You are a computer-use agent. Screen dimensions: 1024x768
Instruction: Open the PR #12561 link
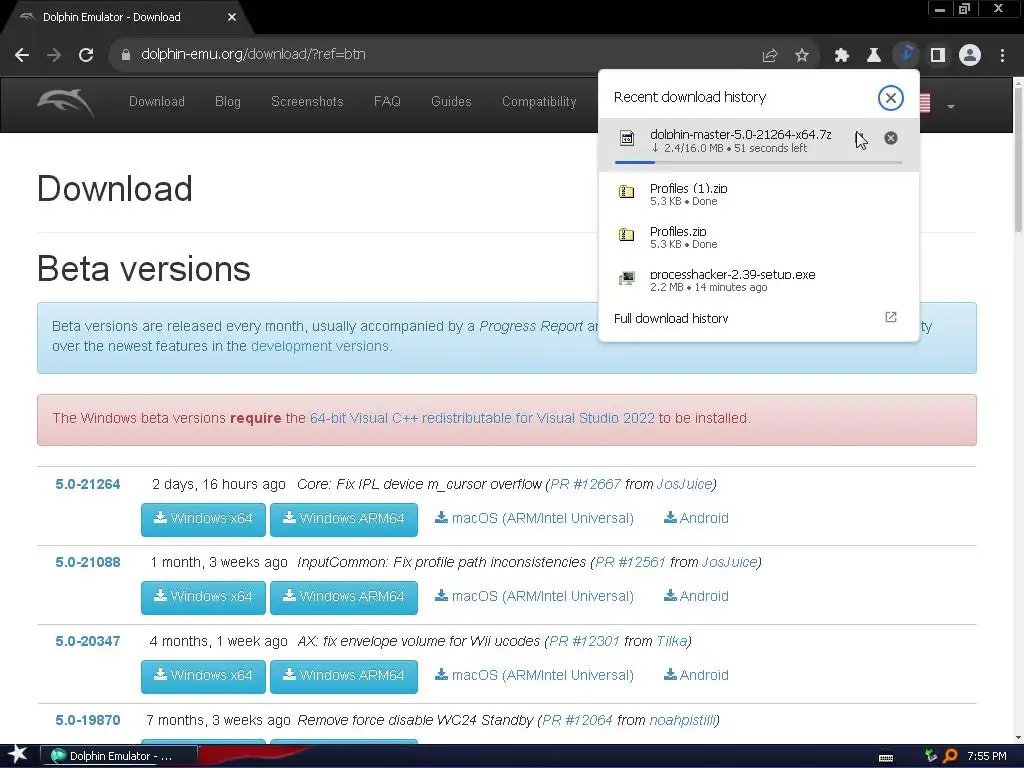tap(630, 562)
